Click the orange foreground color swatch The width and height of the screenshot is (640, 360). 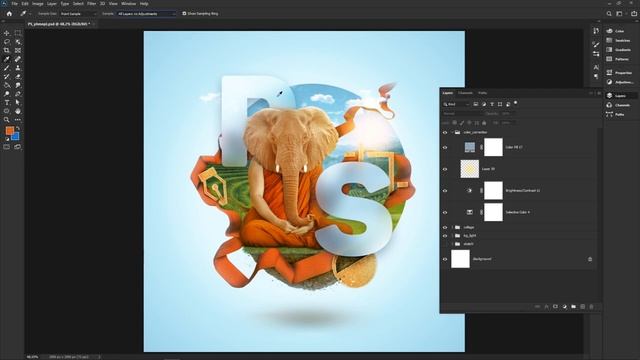[x=9, y=131]
